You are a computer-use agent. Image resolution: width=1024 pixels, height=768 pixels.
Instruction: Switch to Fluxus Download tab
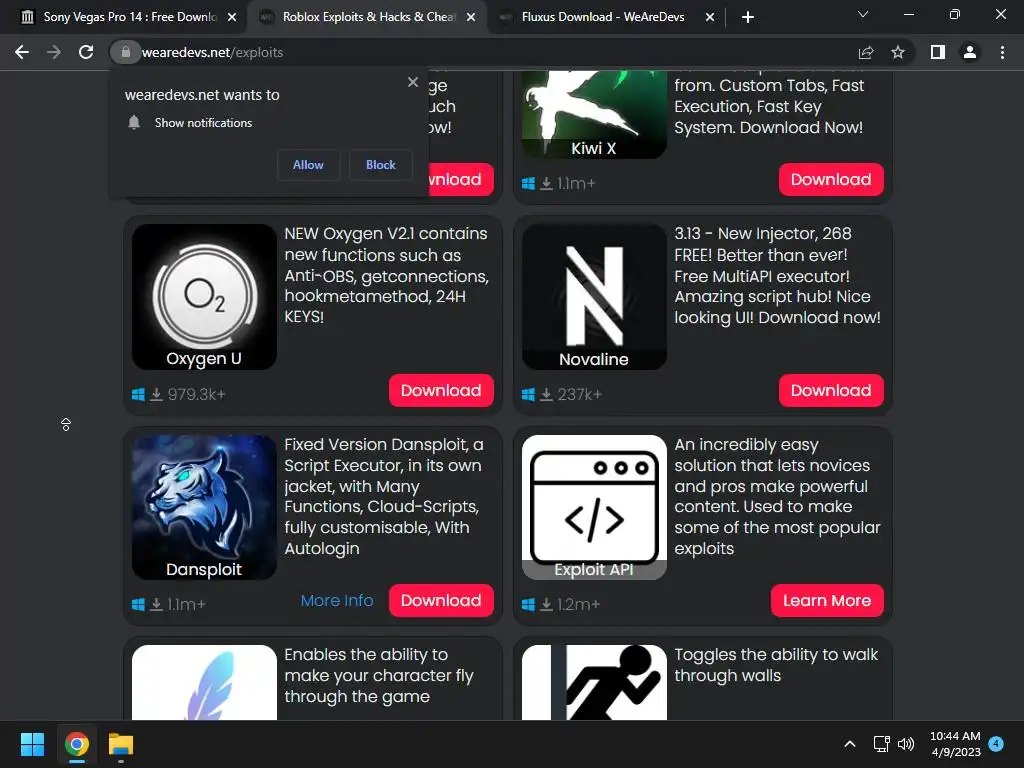tap(606, 17)
